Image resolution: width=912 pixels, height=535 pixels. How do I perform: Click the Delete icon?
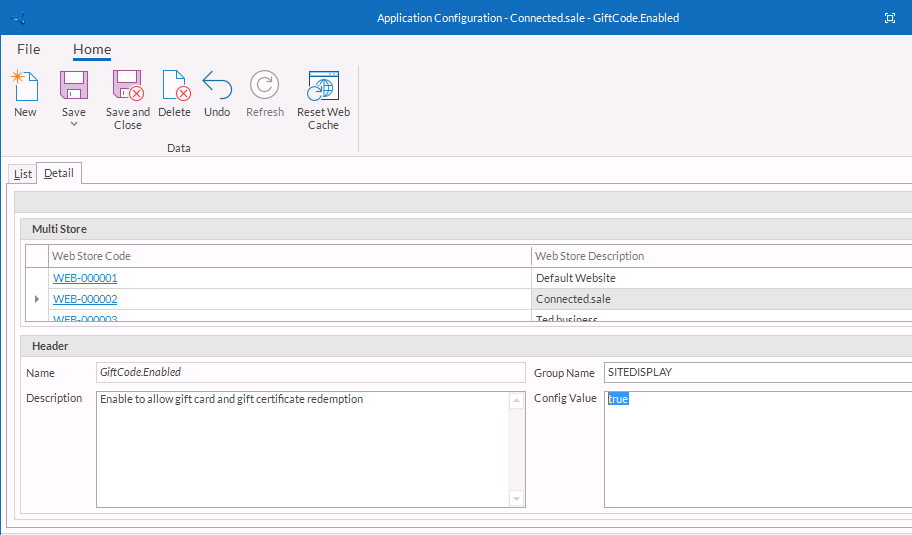click(x=175, y=85)
